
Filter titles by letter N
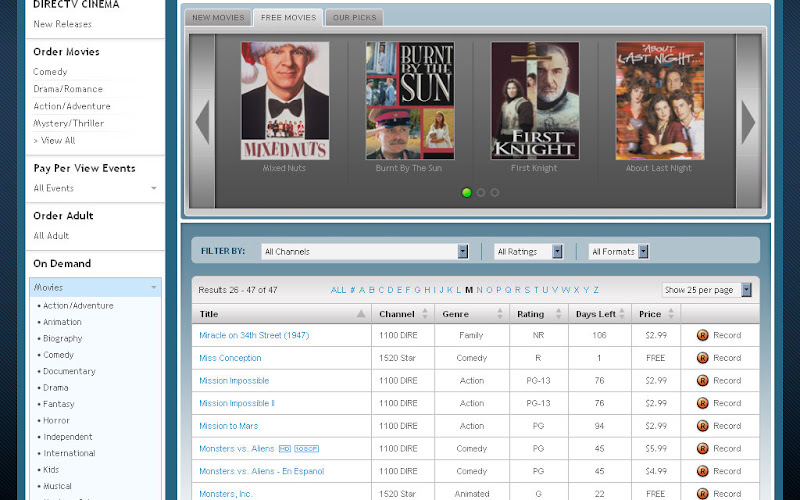pos(479,290)
